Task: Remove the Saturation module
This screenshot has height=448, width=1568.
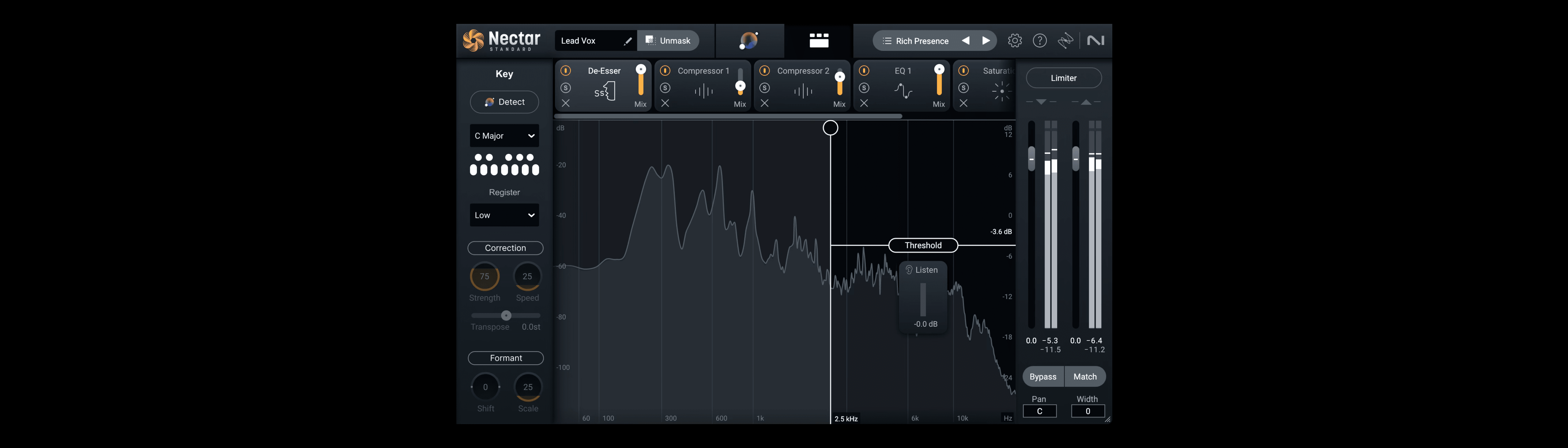Action: [963, 104]
